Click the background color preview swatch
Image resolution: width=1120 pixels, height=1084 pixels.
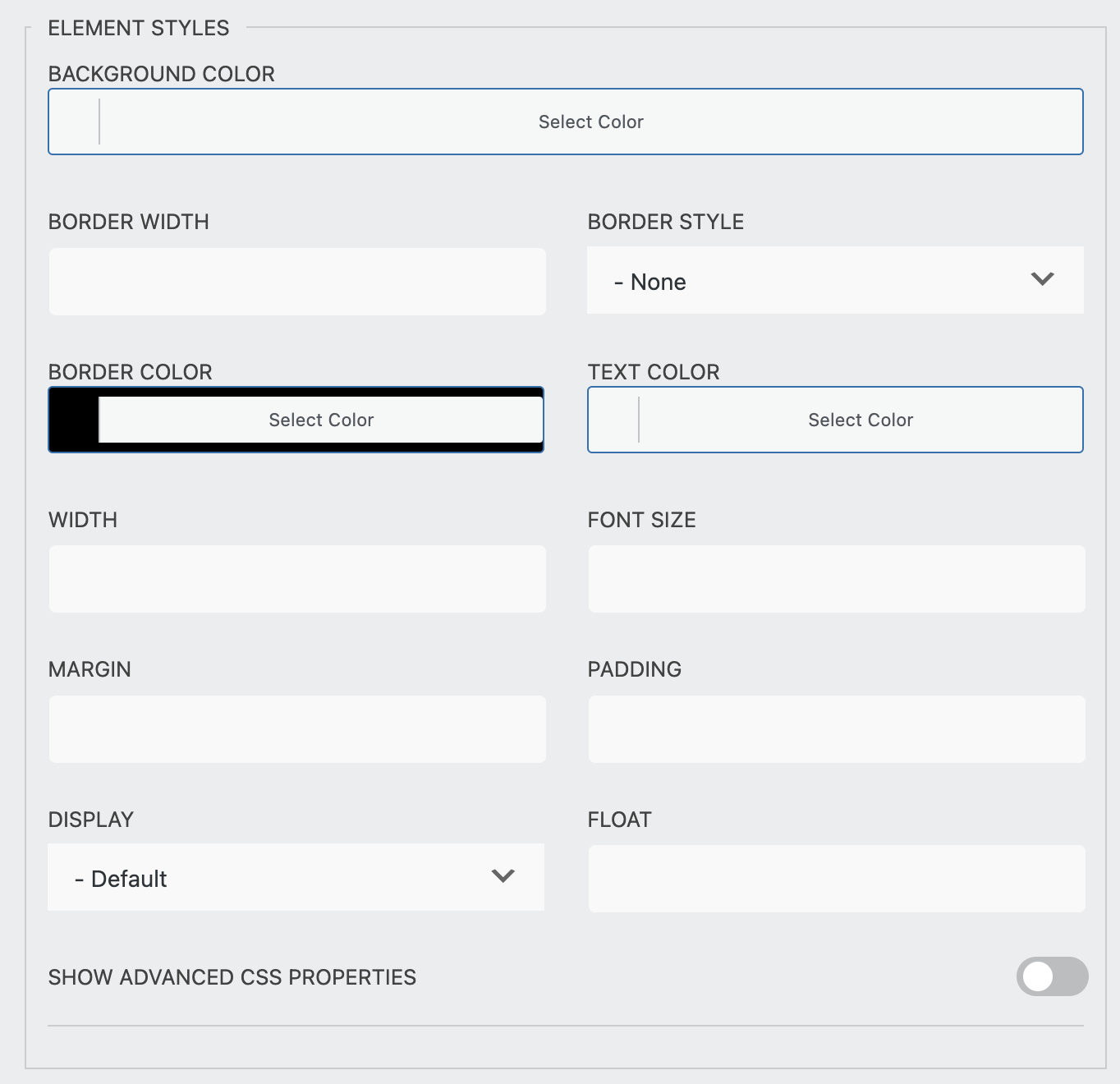tap(74, 122)
